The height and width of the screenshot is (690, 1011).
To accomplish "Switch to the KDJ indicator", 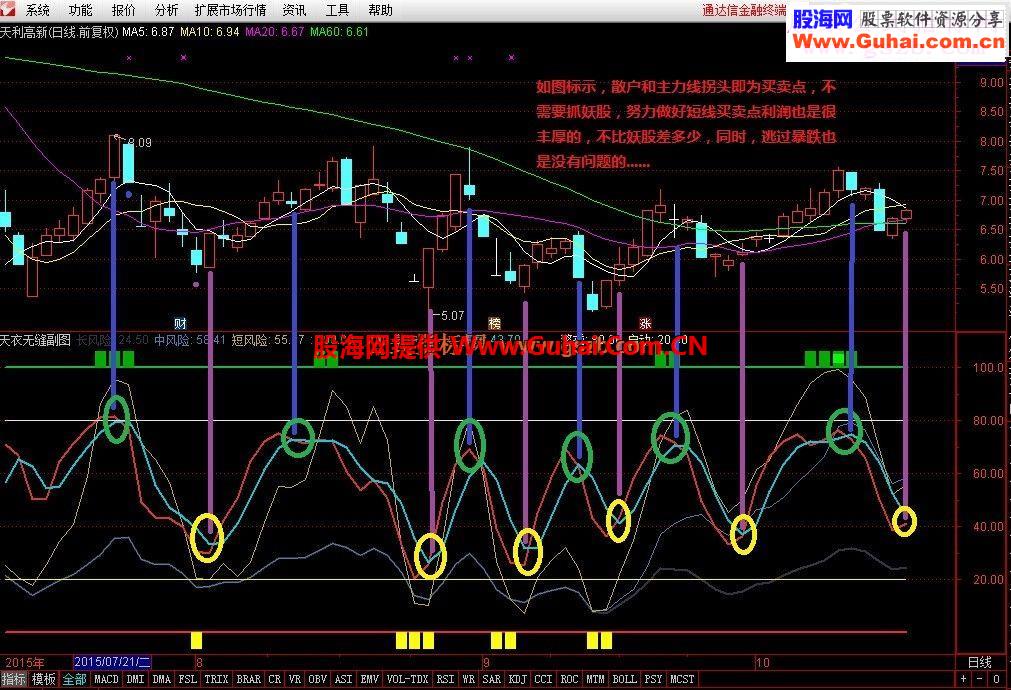I will click(518, 679).
